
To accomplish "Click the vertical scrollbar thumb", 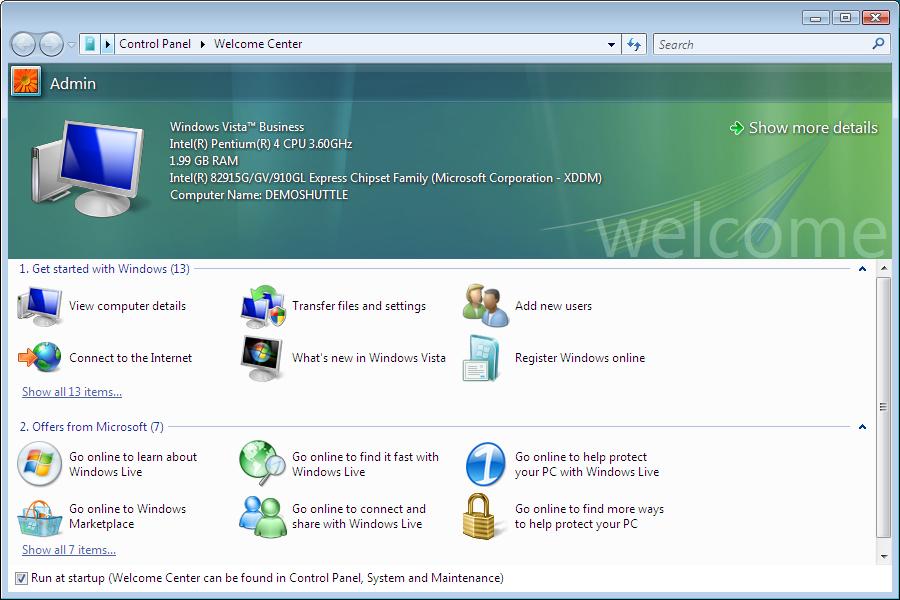I will [x=883, y=407].
